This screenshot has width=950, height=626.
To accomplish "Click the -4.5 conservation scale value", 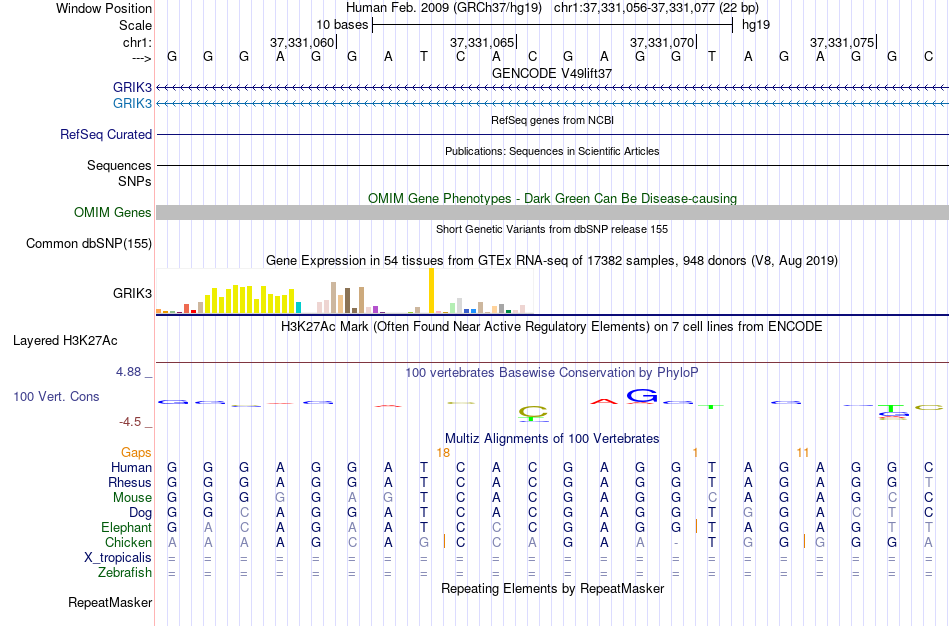I will (130, 422).
